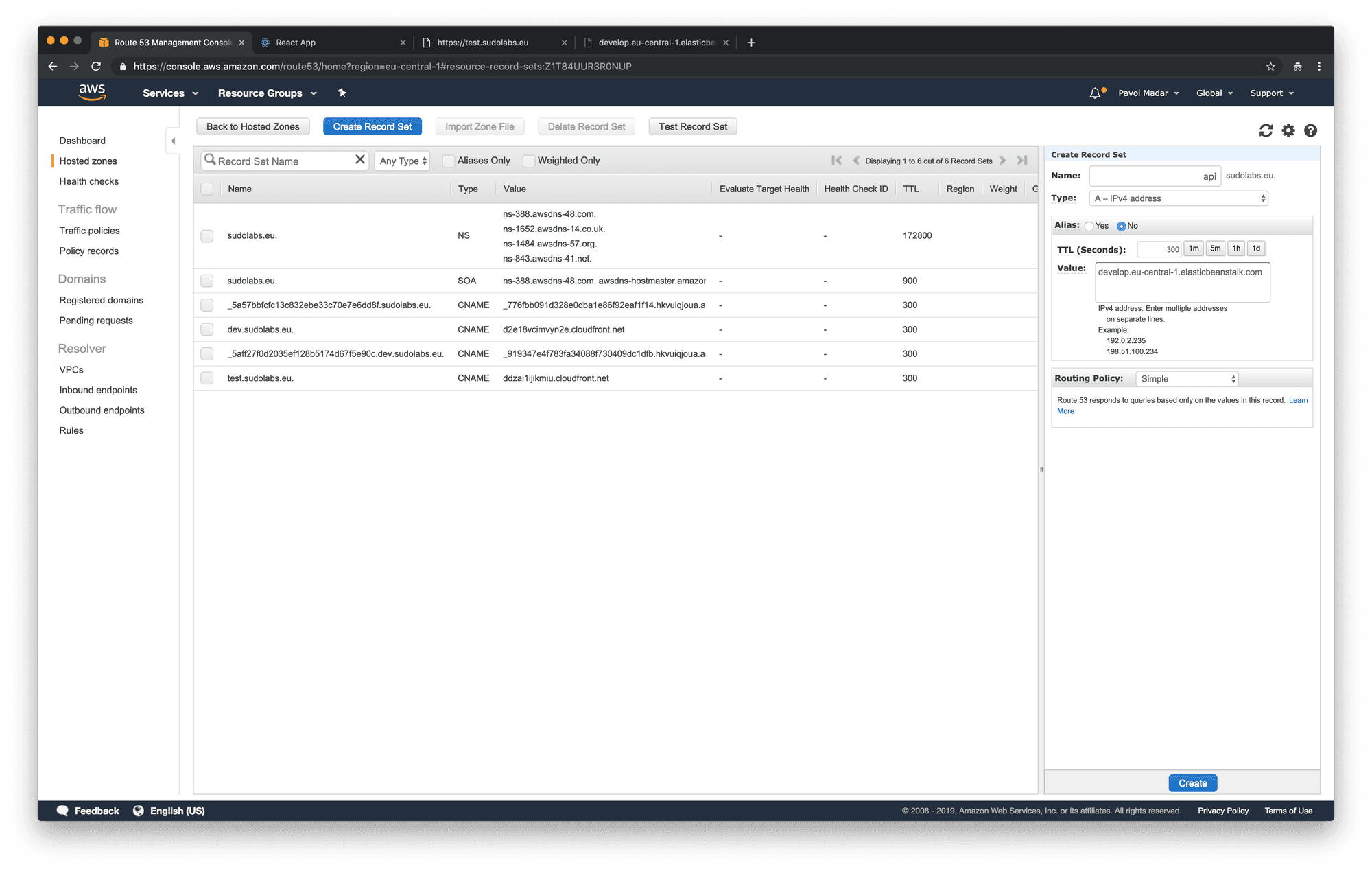
Task: Open the Routing Policy dropdown
Action: [x=1187, y=379]
